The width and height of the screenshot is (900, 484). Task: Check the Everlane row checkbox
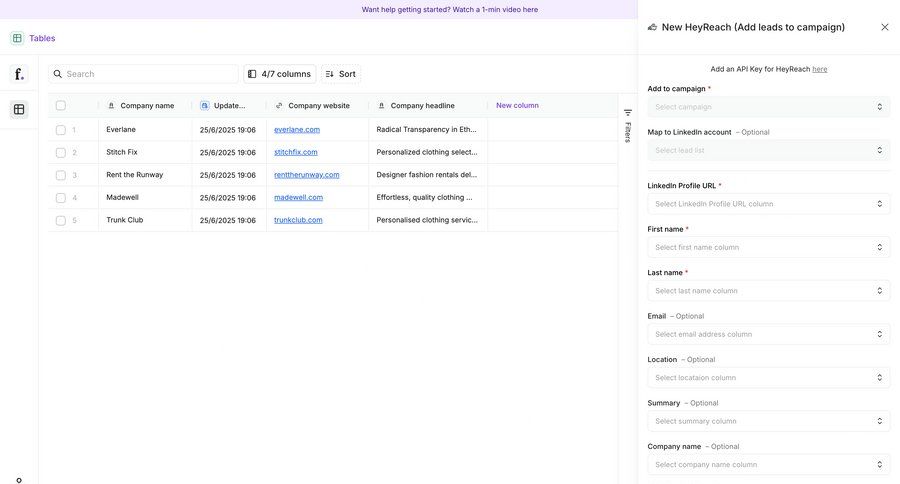(x=61, y=130)
